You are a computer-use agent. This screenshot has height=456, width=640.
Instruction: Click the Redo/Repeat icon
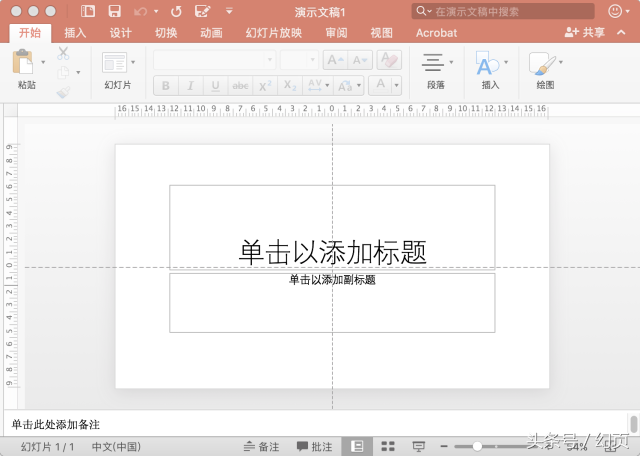point(176,11)
